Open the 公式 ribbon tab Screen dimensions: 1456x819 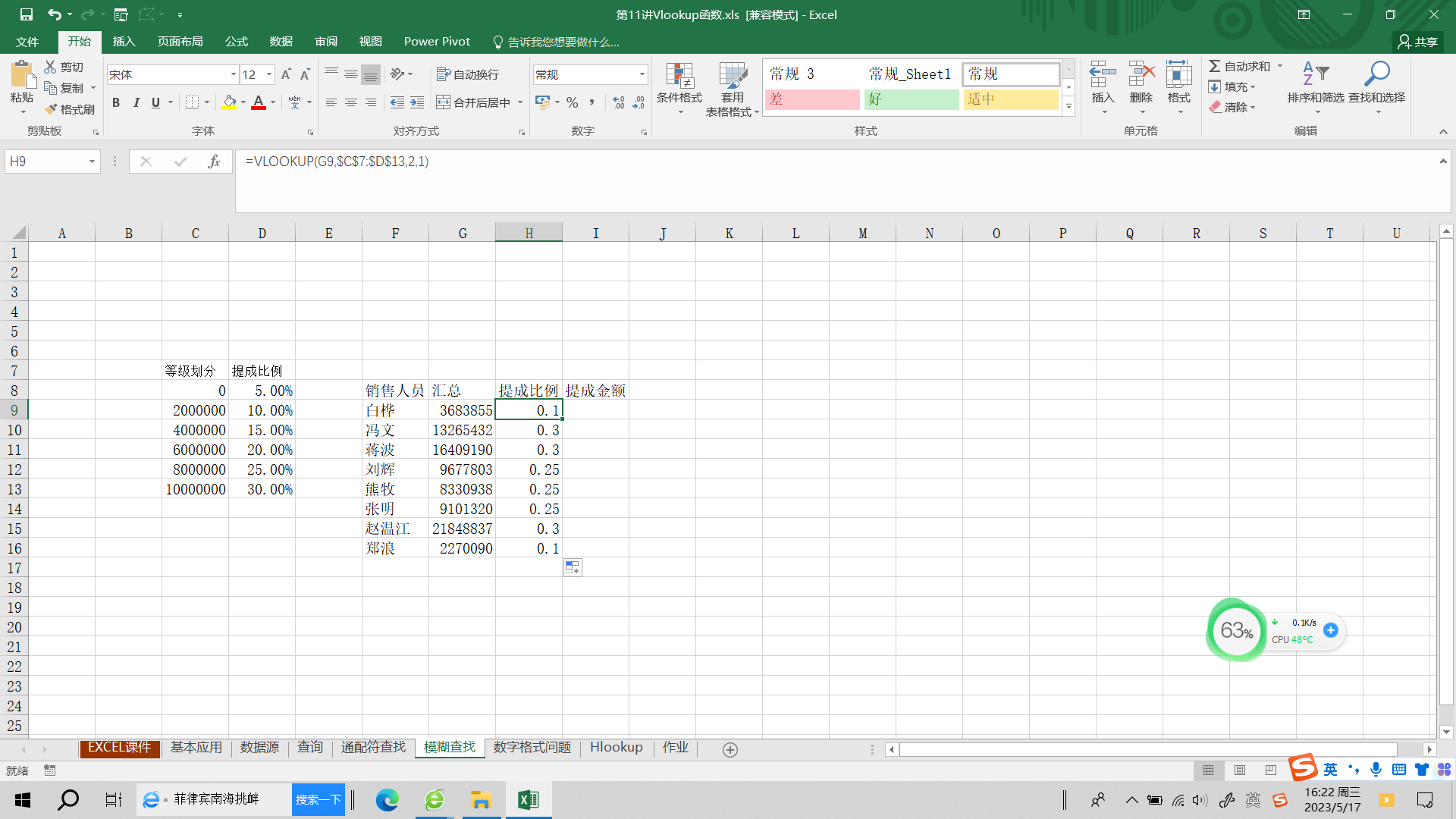[236, 42]
